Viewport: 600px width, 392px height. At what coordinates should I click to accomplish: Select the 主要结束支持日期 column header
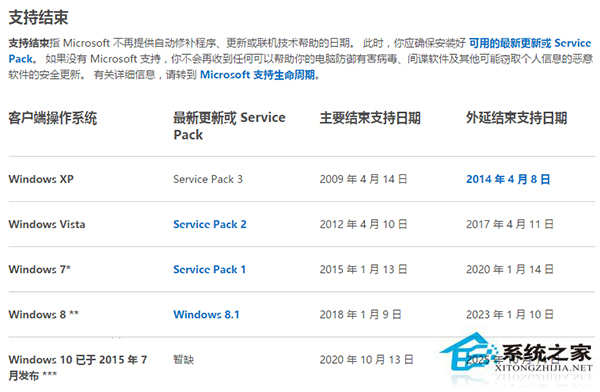point(370,118)
